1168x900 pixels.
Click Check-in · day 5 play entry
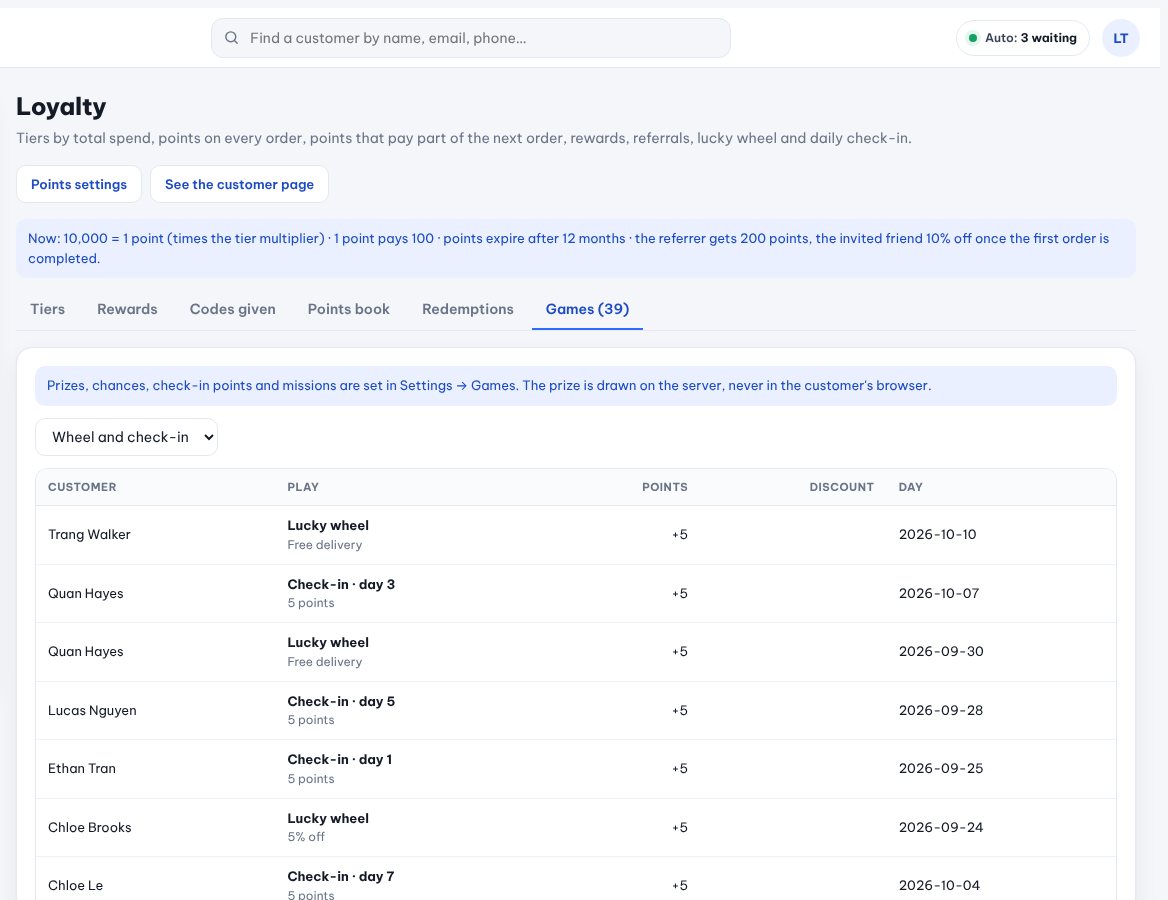point(341,701)
